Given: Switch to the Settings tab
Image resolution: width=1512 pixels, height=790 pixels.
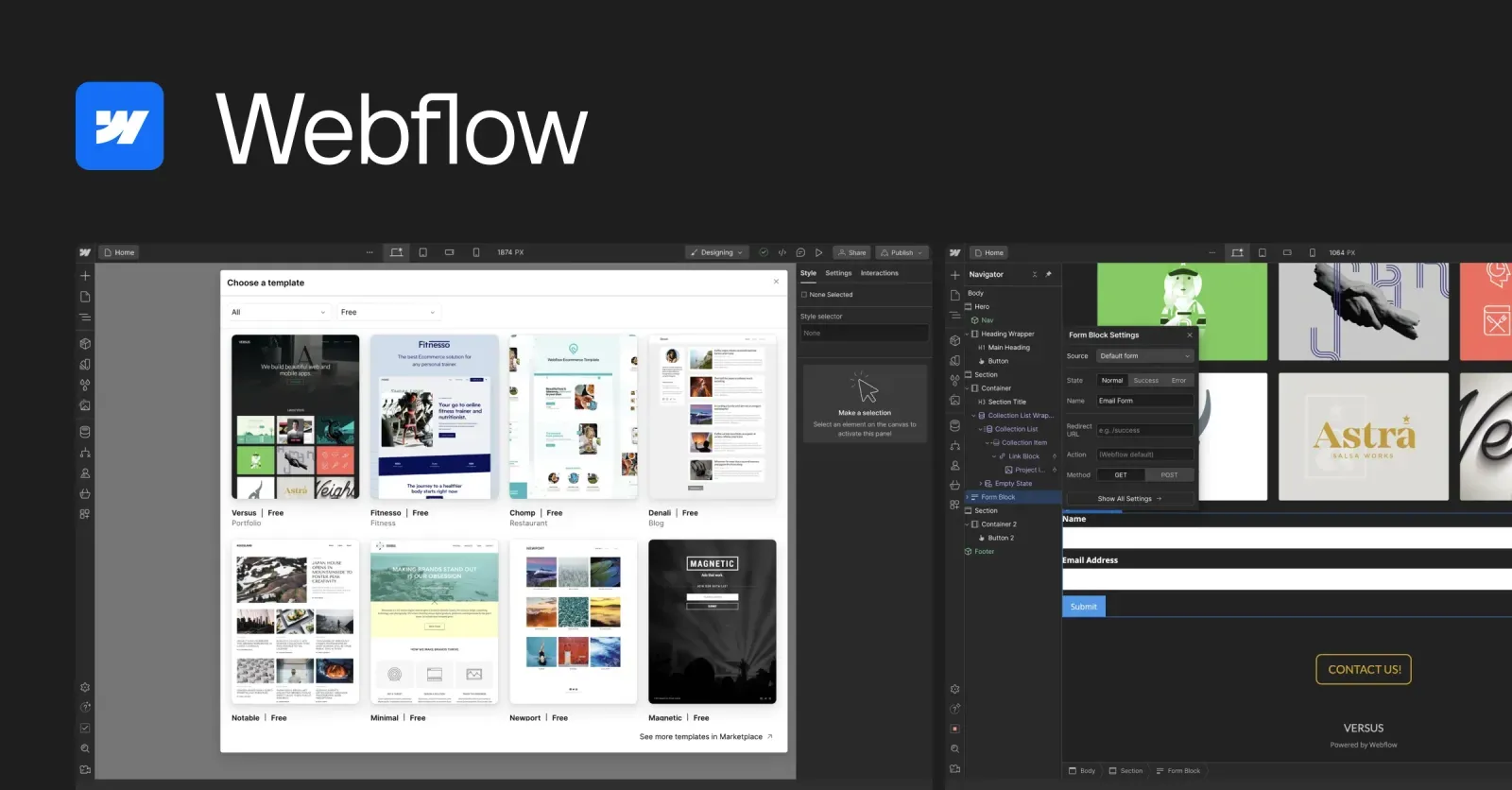Looking at the screenshot, I should tap(838, 273).
